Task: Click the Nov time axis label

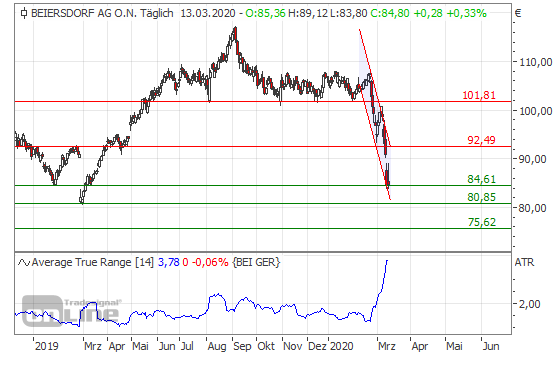Action: click(x=293, y=346)
